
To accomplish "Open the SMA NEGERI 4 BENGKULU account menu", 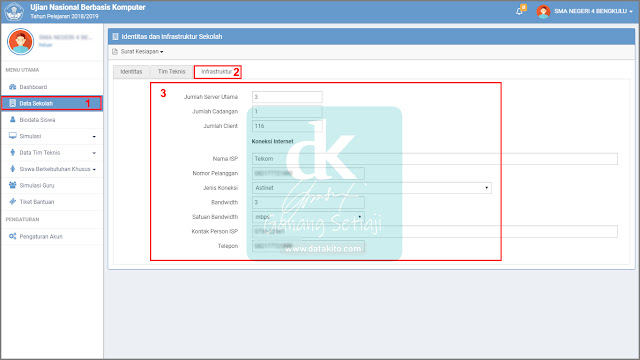I will coord(593,11).
